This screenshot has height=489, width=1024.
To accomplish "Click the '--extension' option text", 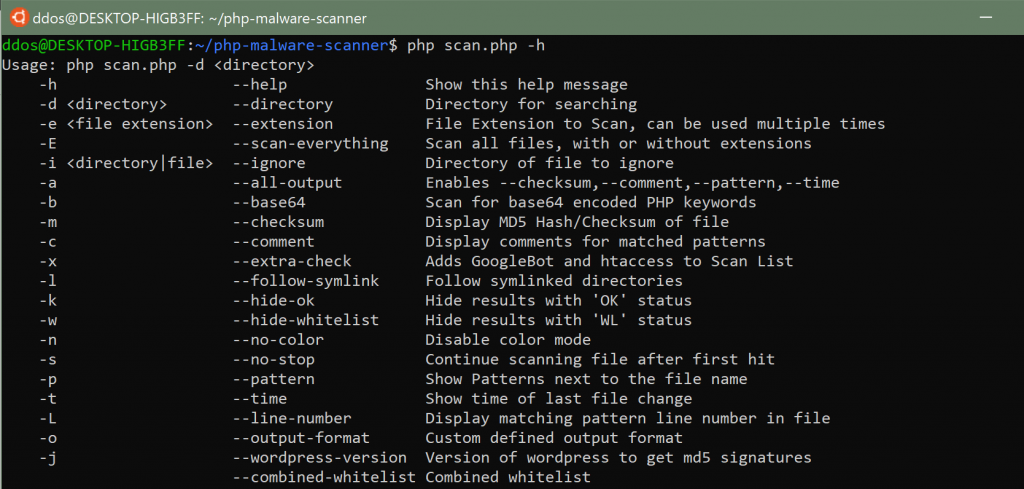I will (283, 124).
